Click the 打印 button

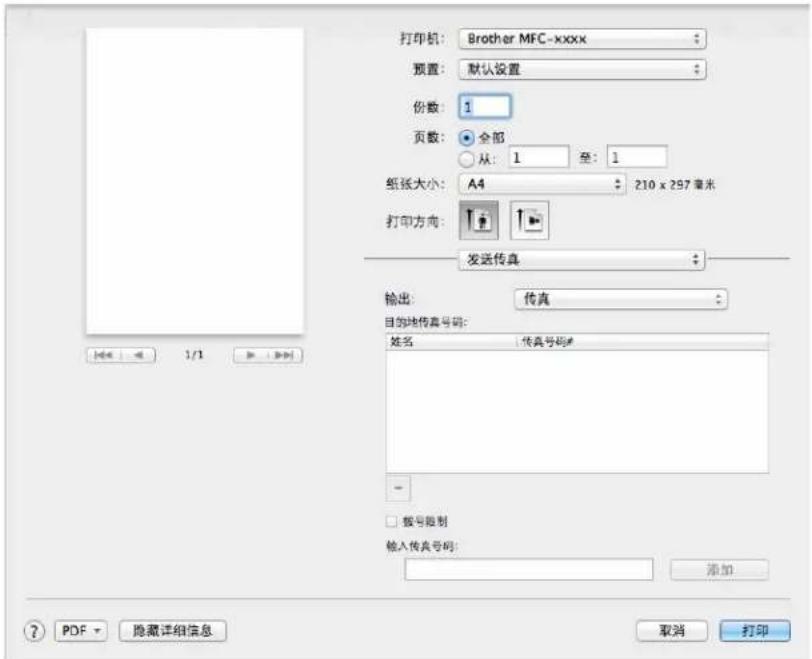point(755,631)
